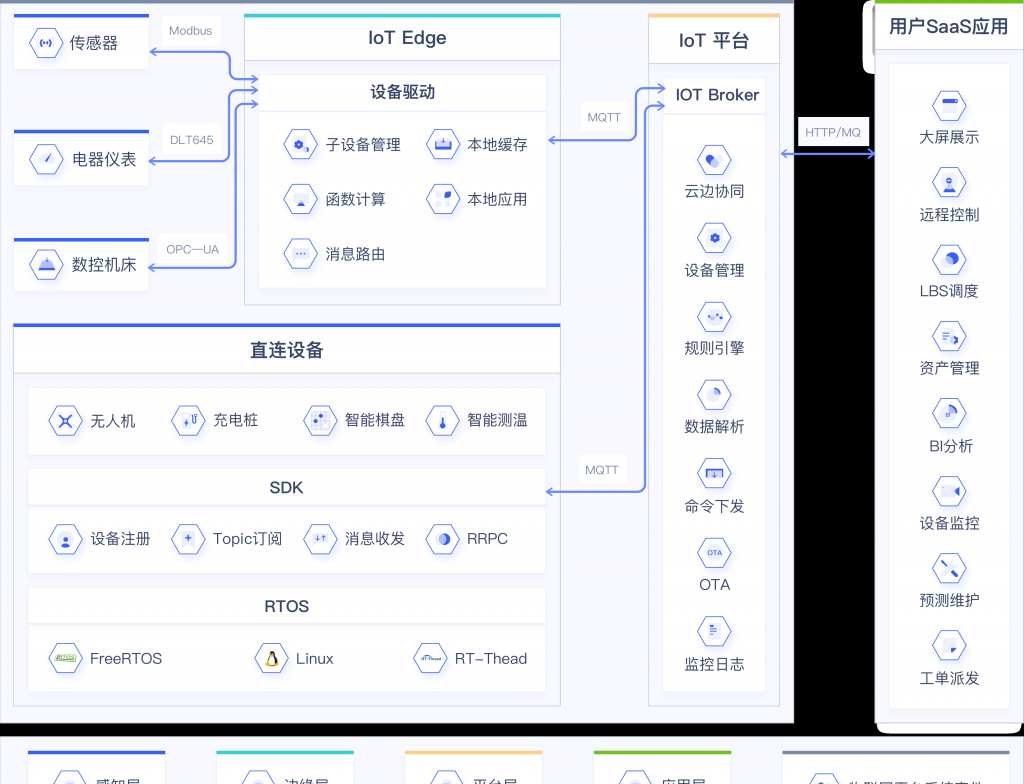
Task: Click the 设备监控 camera icon
Action: 950,491
